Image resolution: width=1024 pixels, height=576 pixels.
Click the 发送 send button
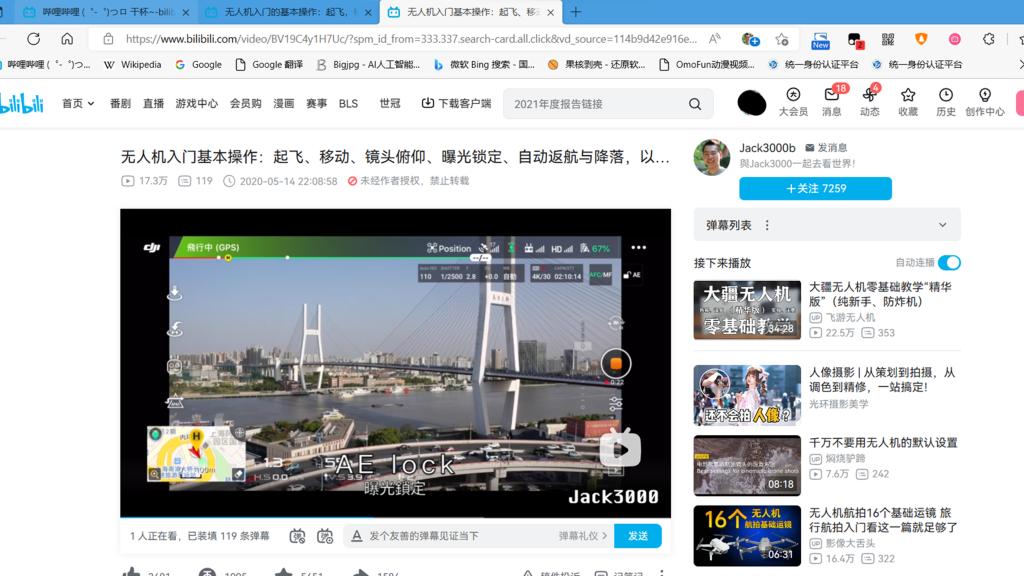point(637,536)
